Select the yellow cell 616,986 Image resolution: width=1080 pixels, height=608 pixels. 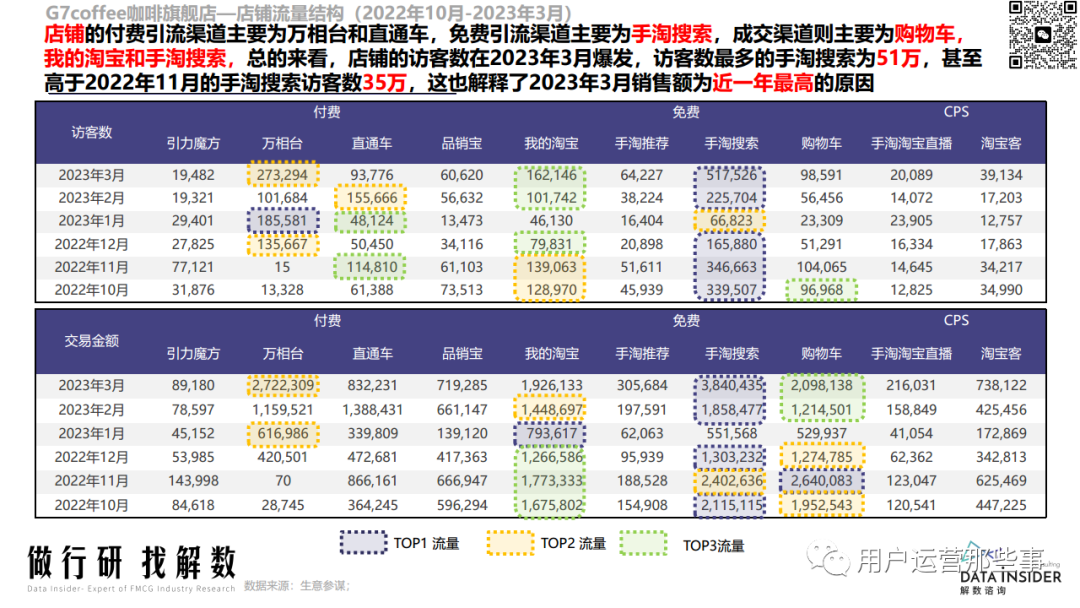click(x=282, y=434)
